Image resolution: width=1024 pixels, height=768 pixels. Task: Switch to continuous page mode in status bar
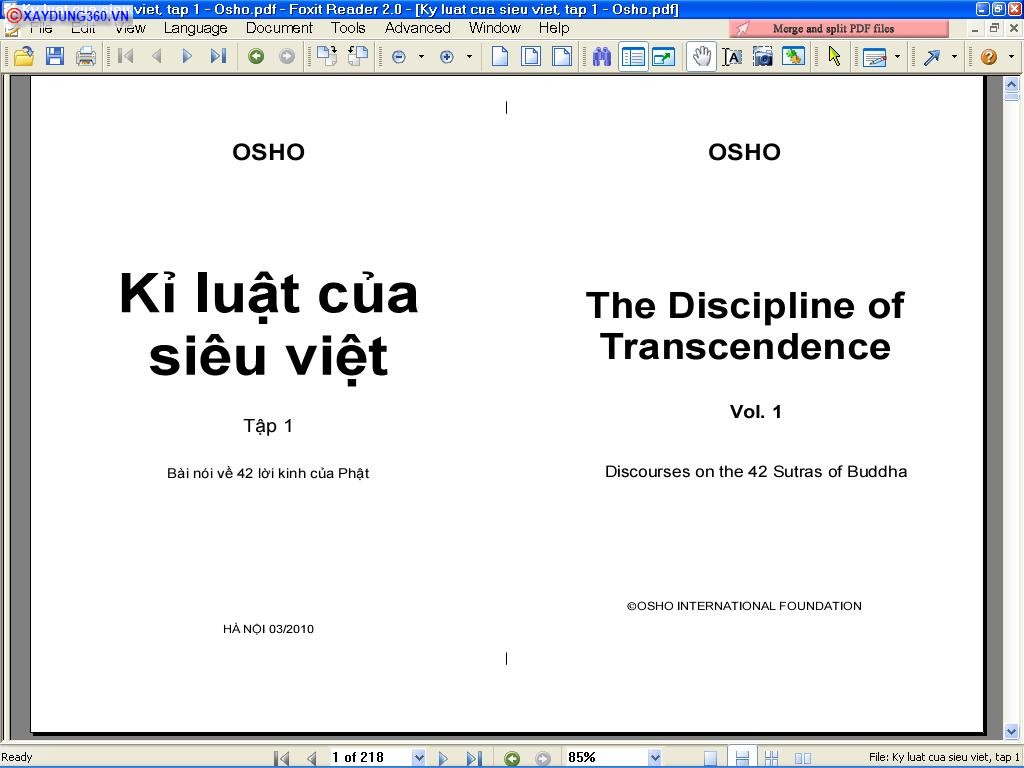741,758
